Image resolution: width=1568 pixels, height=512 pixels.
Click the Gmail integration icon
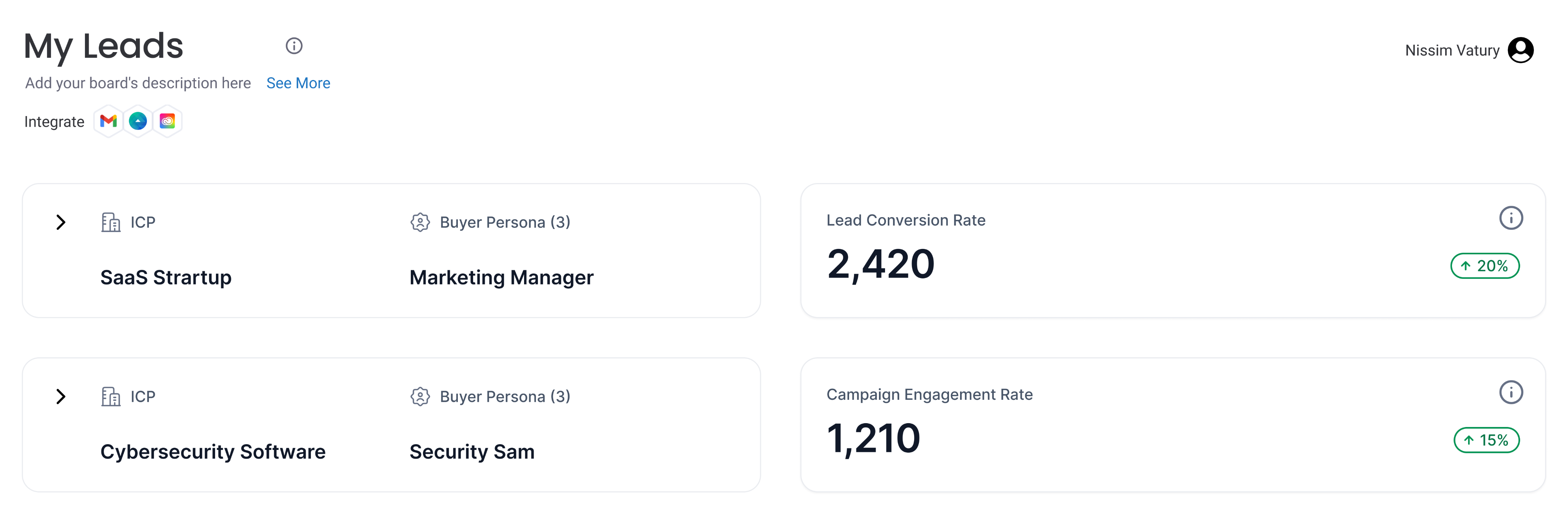click(108, 121)
